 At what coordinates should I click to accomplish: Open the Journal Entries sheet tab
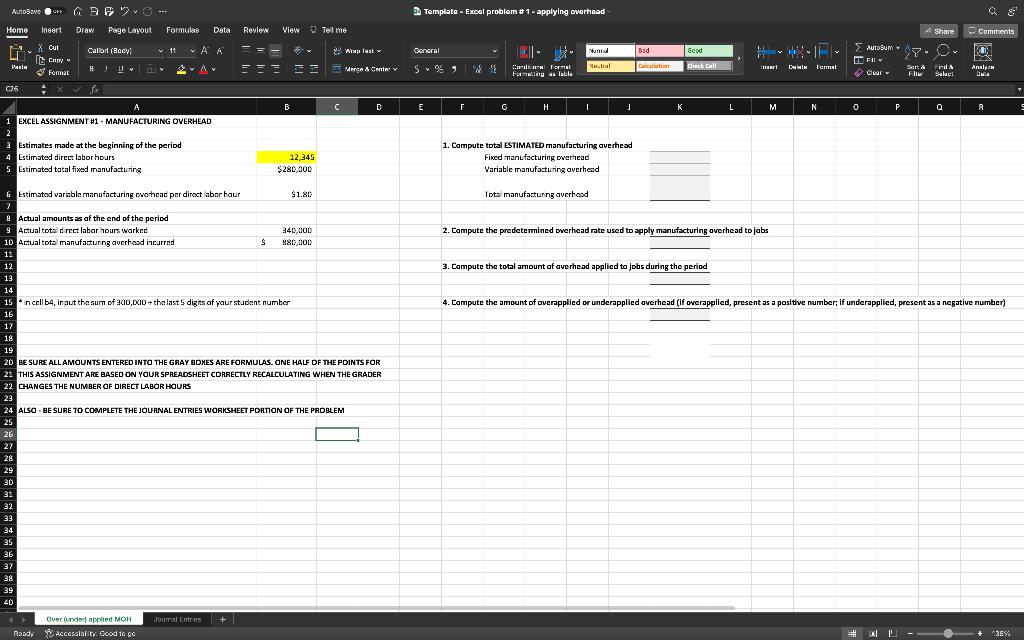(x=178, y=619)
